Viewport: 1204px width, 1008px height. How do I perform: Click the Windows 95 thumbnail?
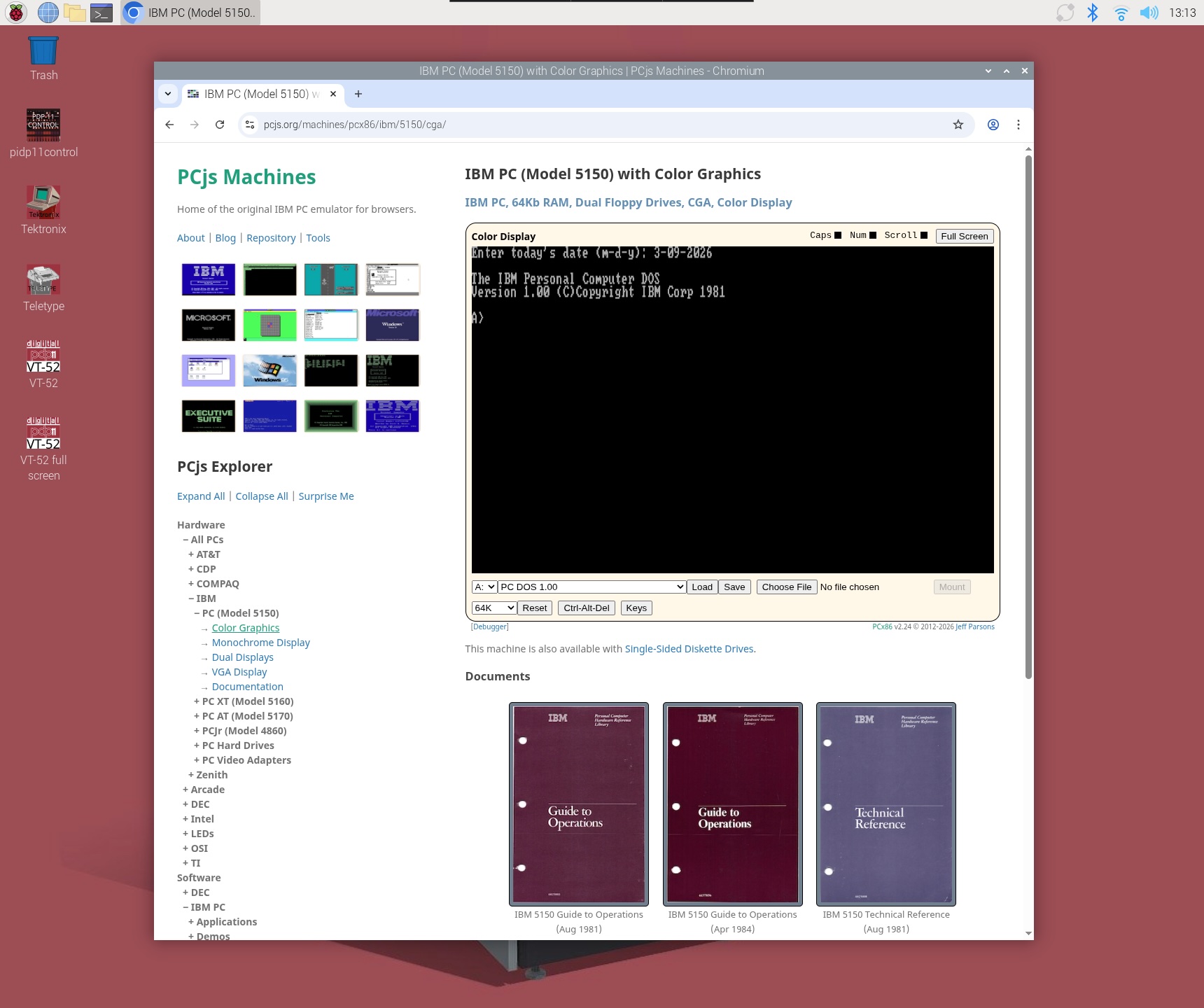click(269, 370)
